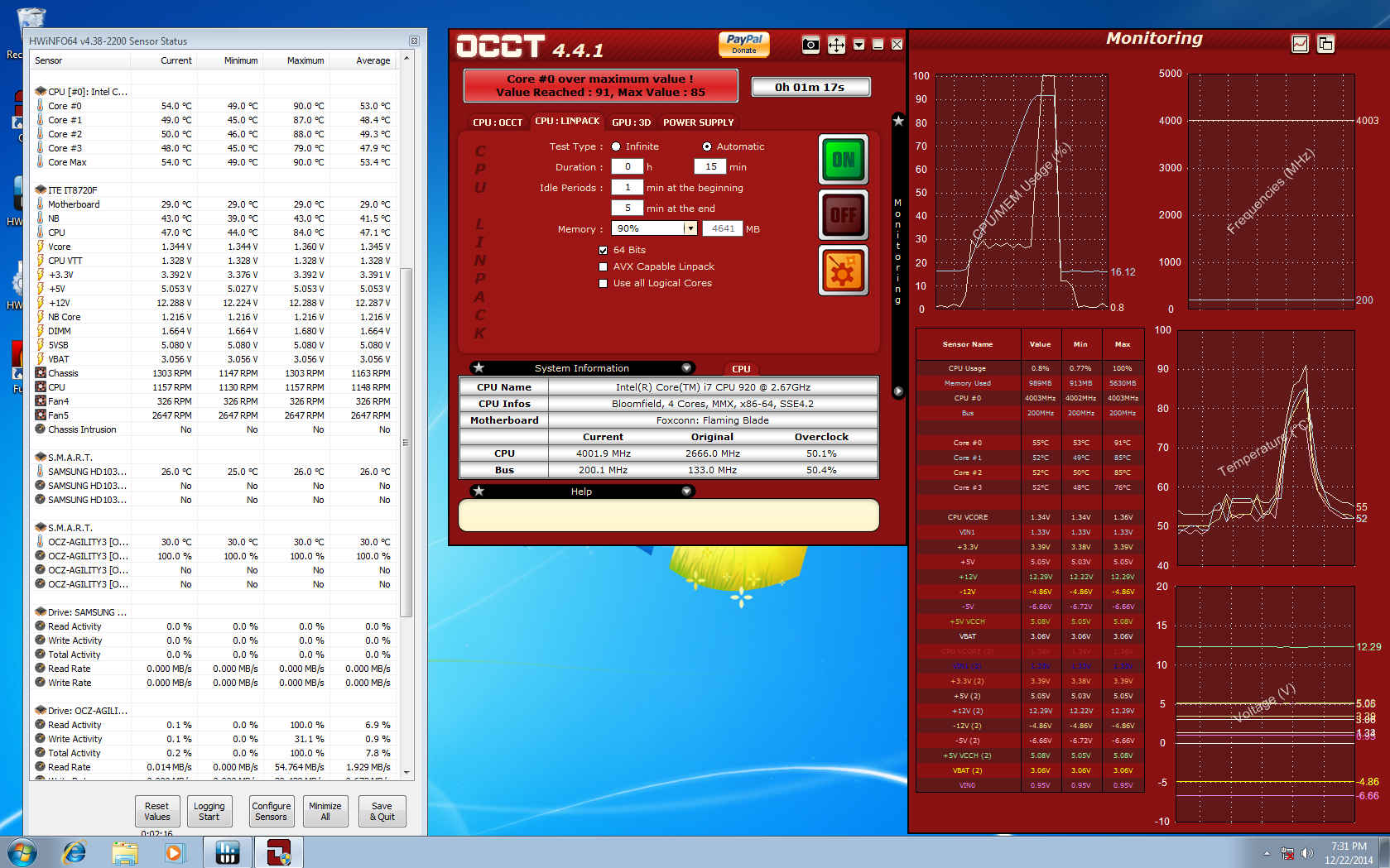The width and height of the screenshot is (1390, 868).
Task: Open the orange gear settings button
Action: coord(843,271)
